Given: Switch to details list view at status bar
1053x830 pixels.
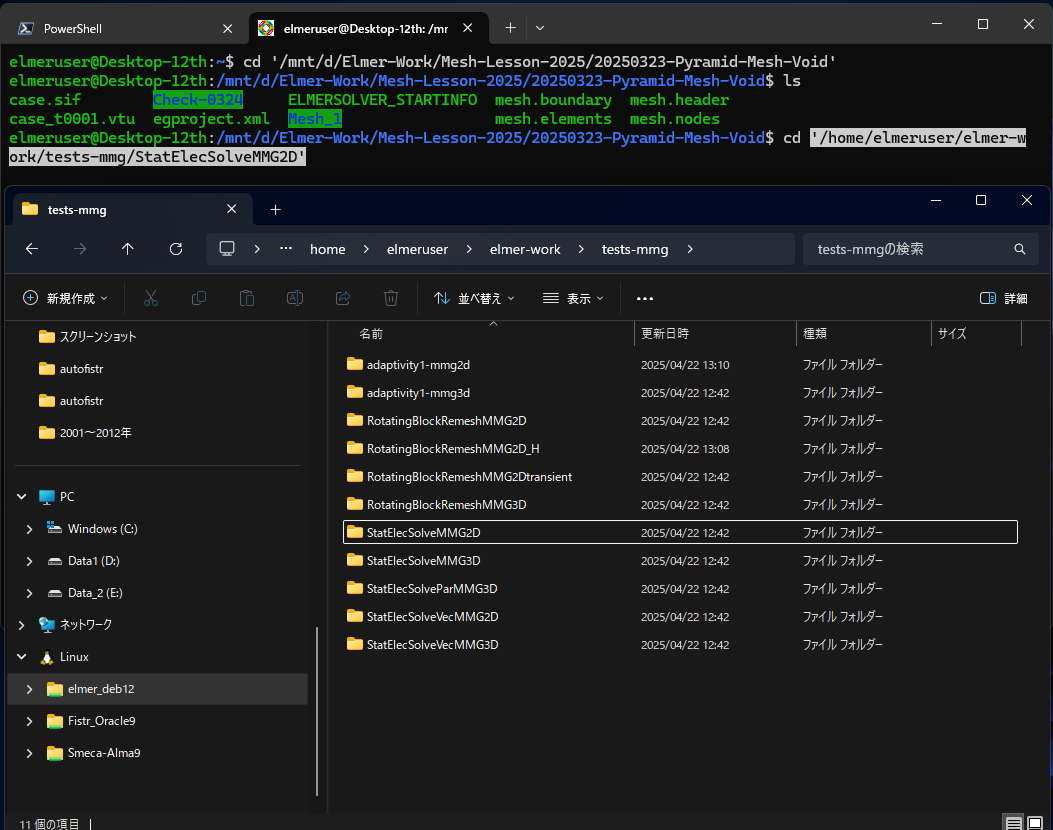Looking at the screenshot, I should [x=1014, y=820].
